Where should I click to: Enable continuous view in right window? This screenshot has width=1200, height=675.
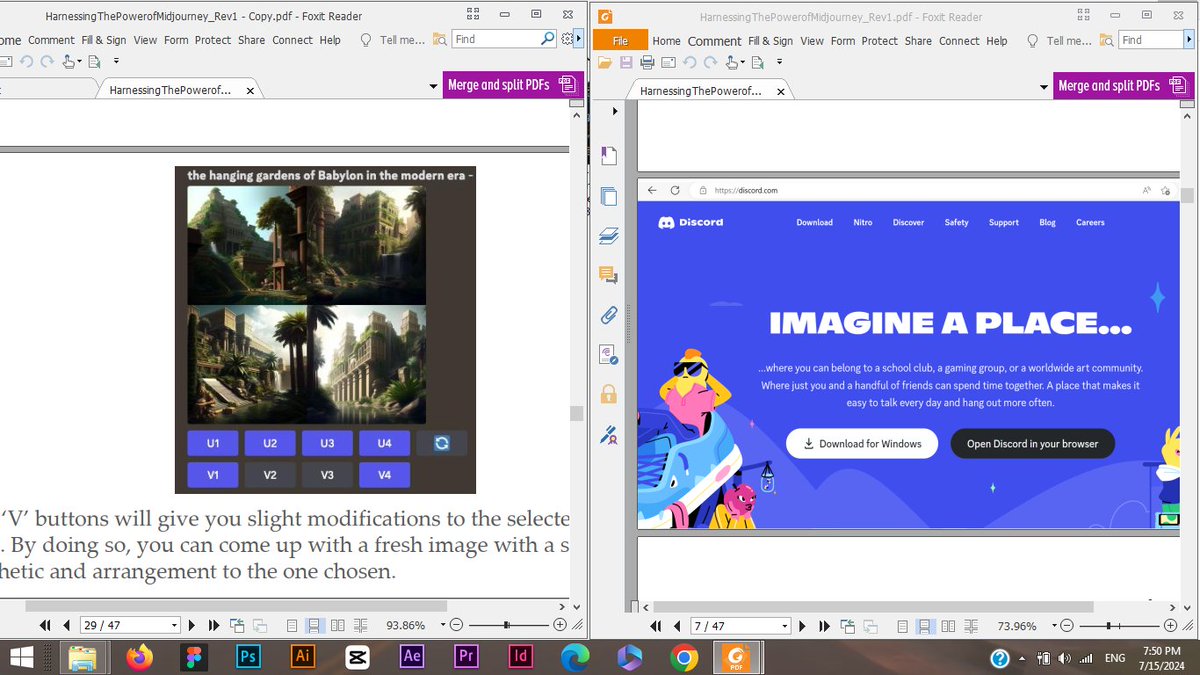[925, 626]
